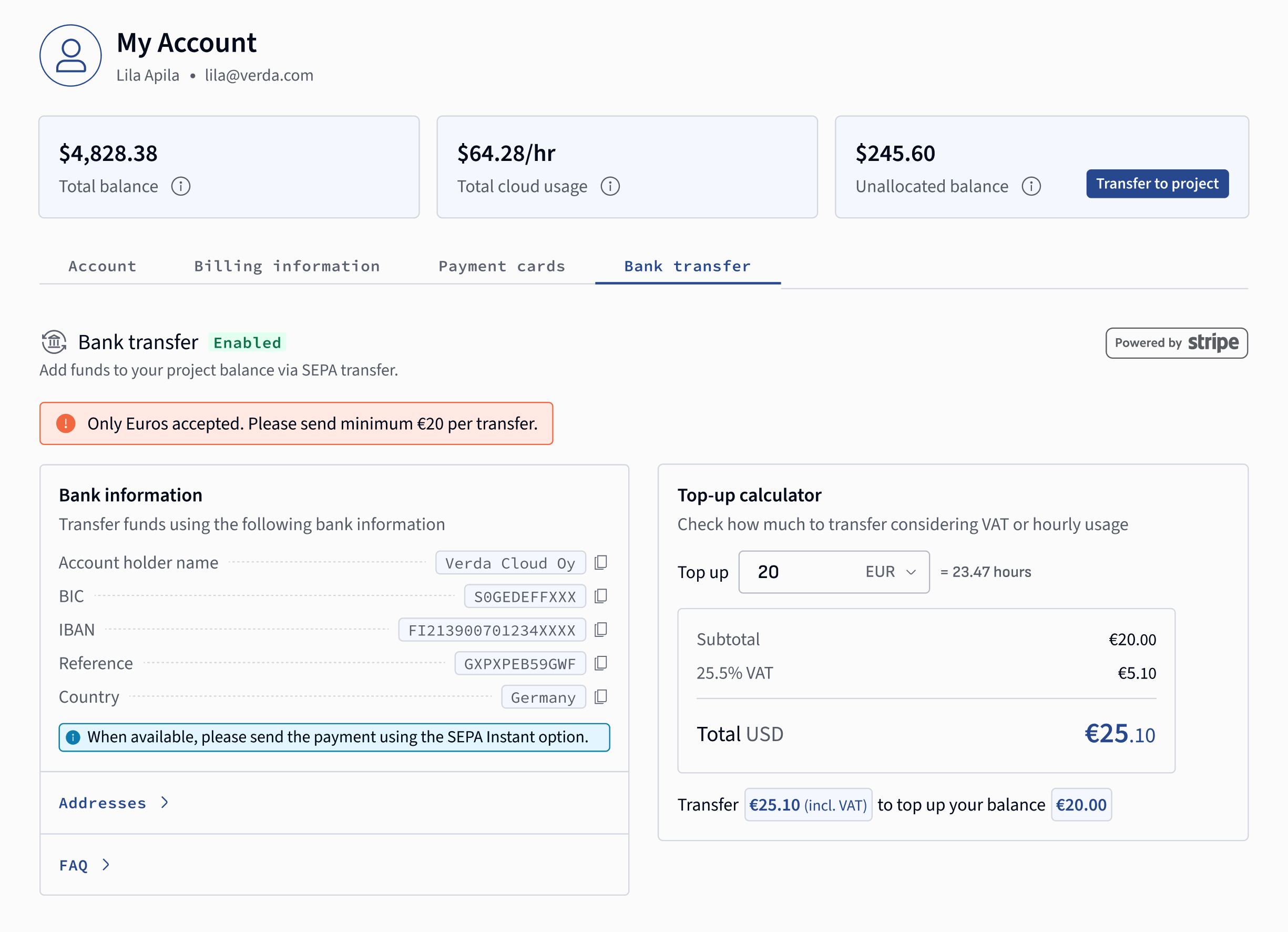Click the user profile avatar icon
Viewport: 1288px width, 932px height.
[x=70, y=56]
